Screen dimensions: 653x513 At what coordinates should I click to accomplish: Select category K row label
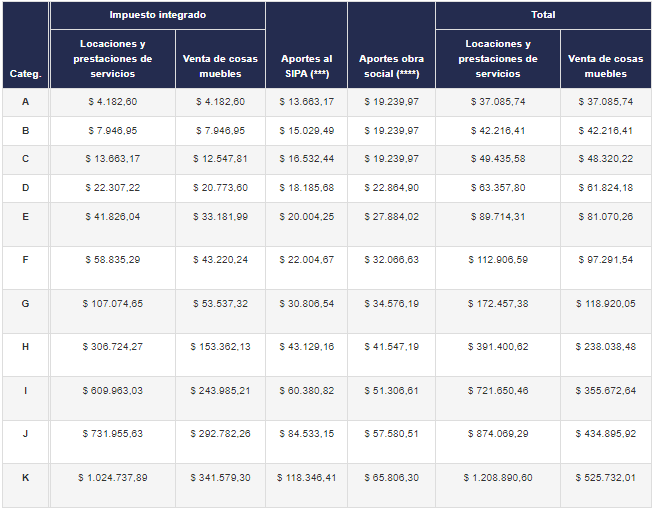click(x=25, y=477)
